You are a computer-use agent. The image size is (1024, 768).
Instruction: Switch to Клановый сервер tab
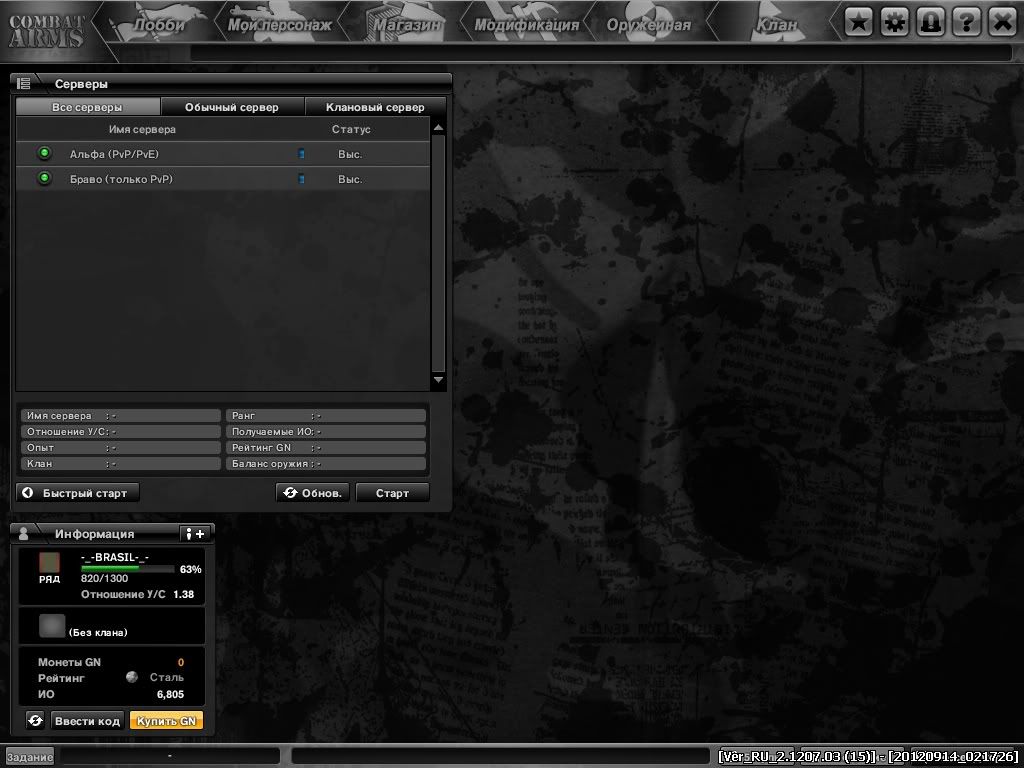pyautogui.click(x=376, y=106)
